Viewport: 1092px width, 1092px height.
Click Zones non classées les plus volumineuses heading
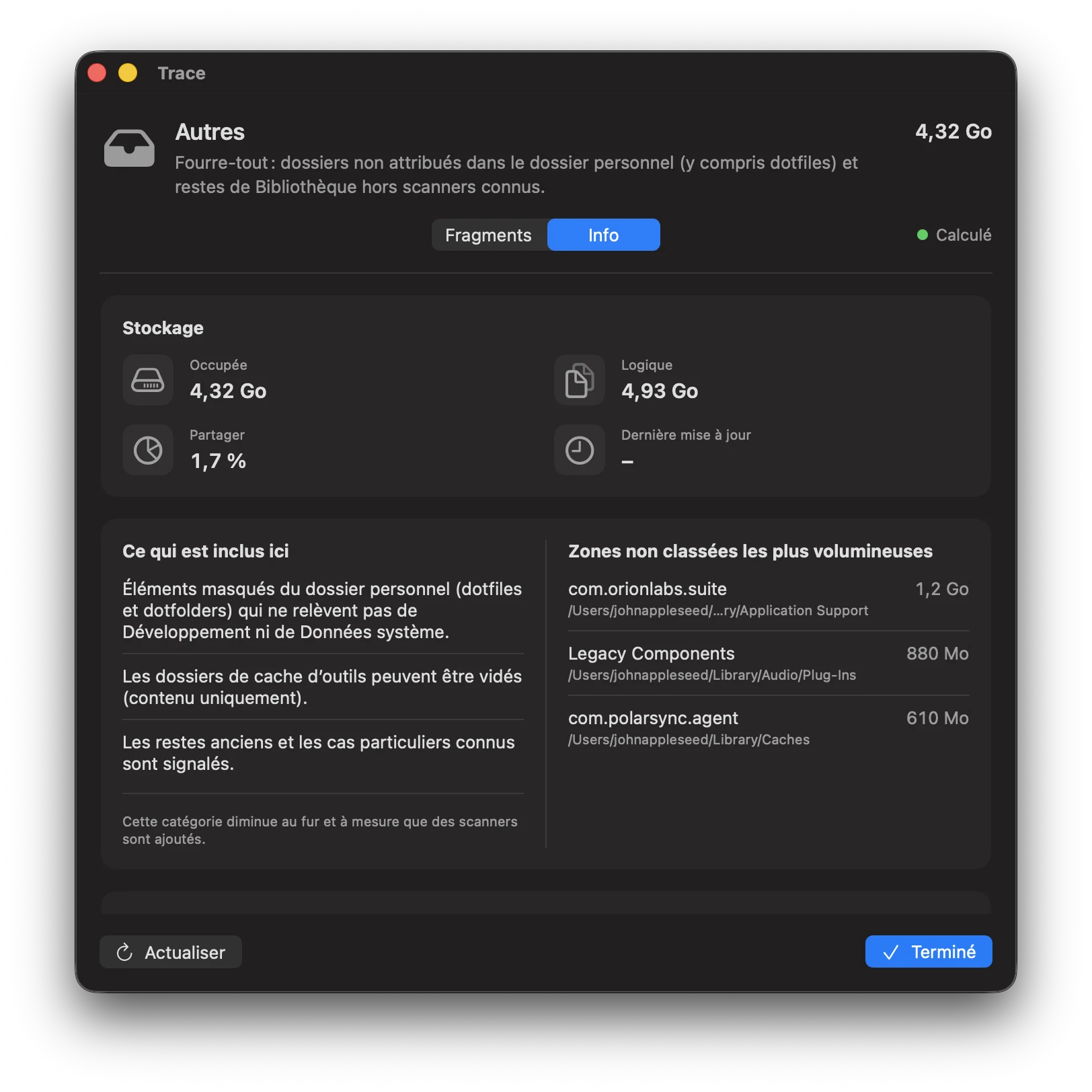[750, 551]
